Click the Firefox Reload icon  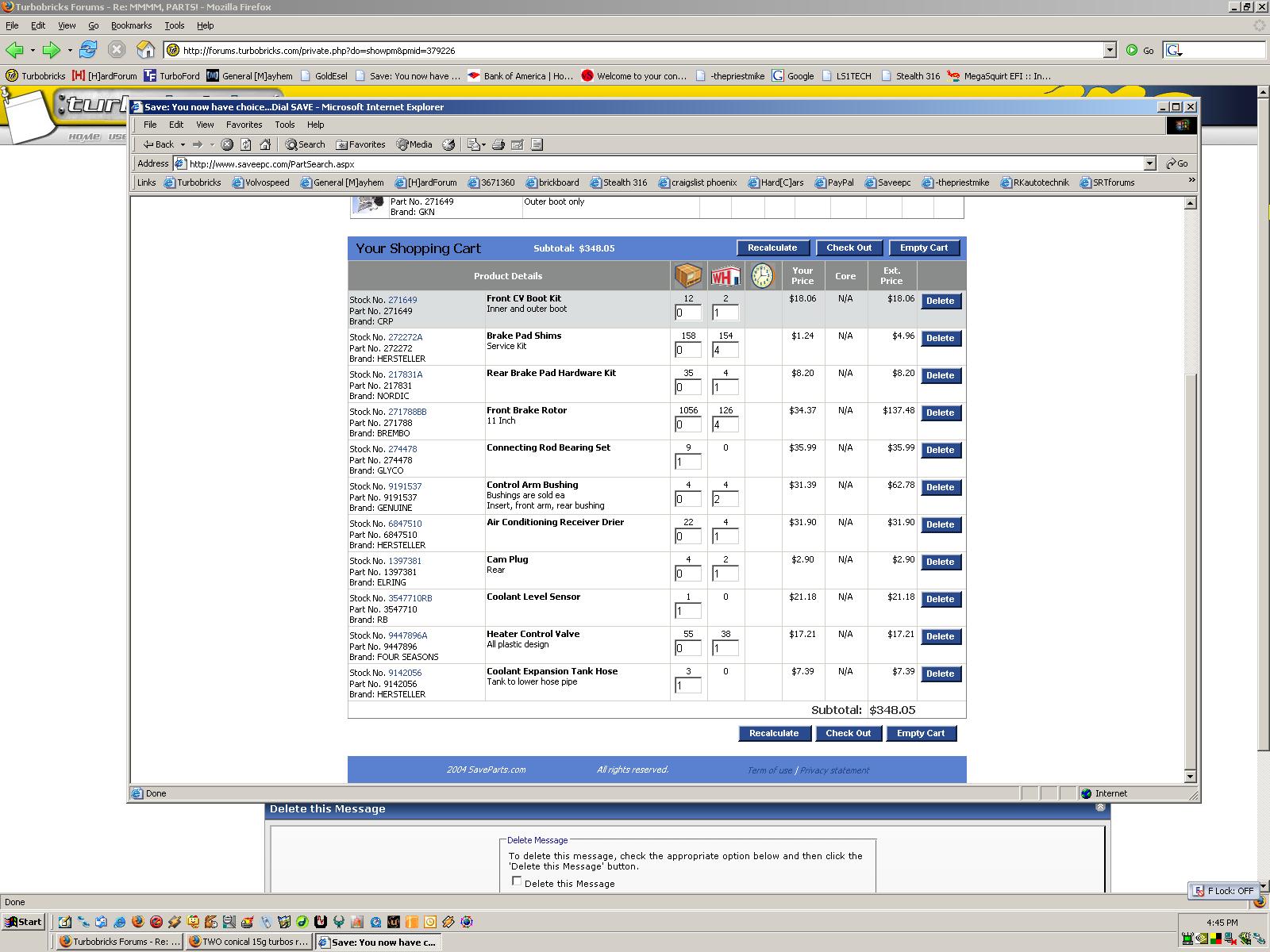click(x=88, y=50)
